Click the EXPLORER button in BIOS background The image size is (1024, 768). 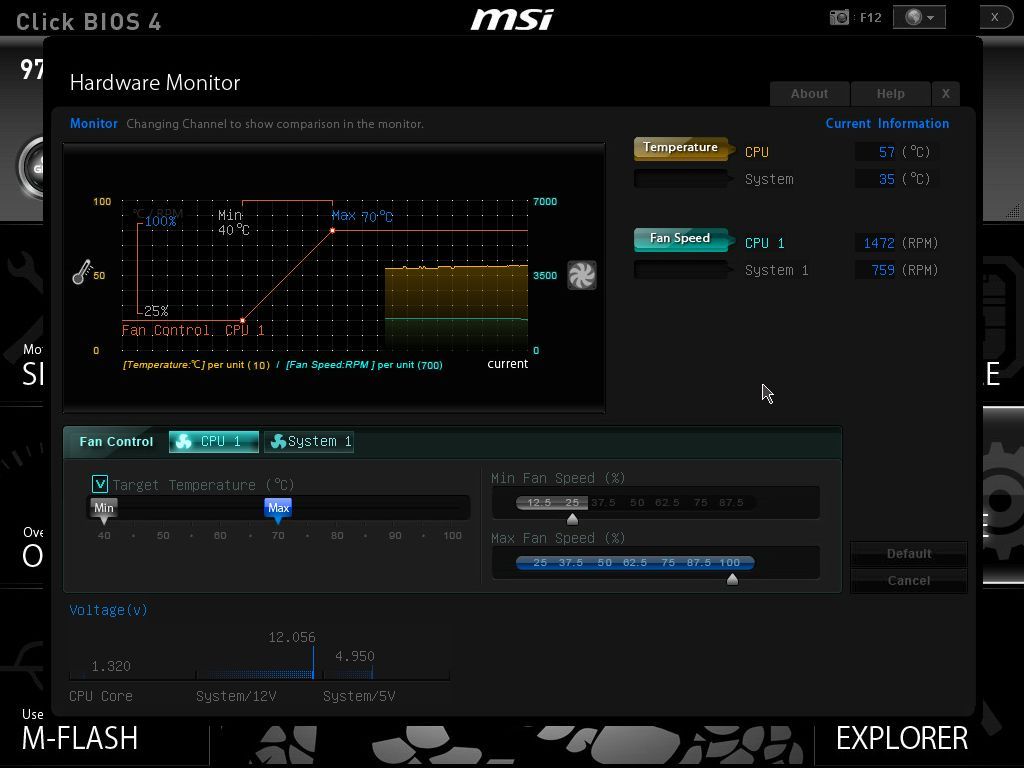pyautogui.click(x=902, y=739)
